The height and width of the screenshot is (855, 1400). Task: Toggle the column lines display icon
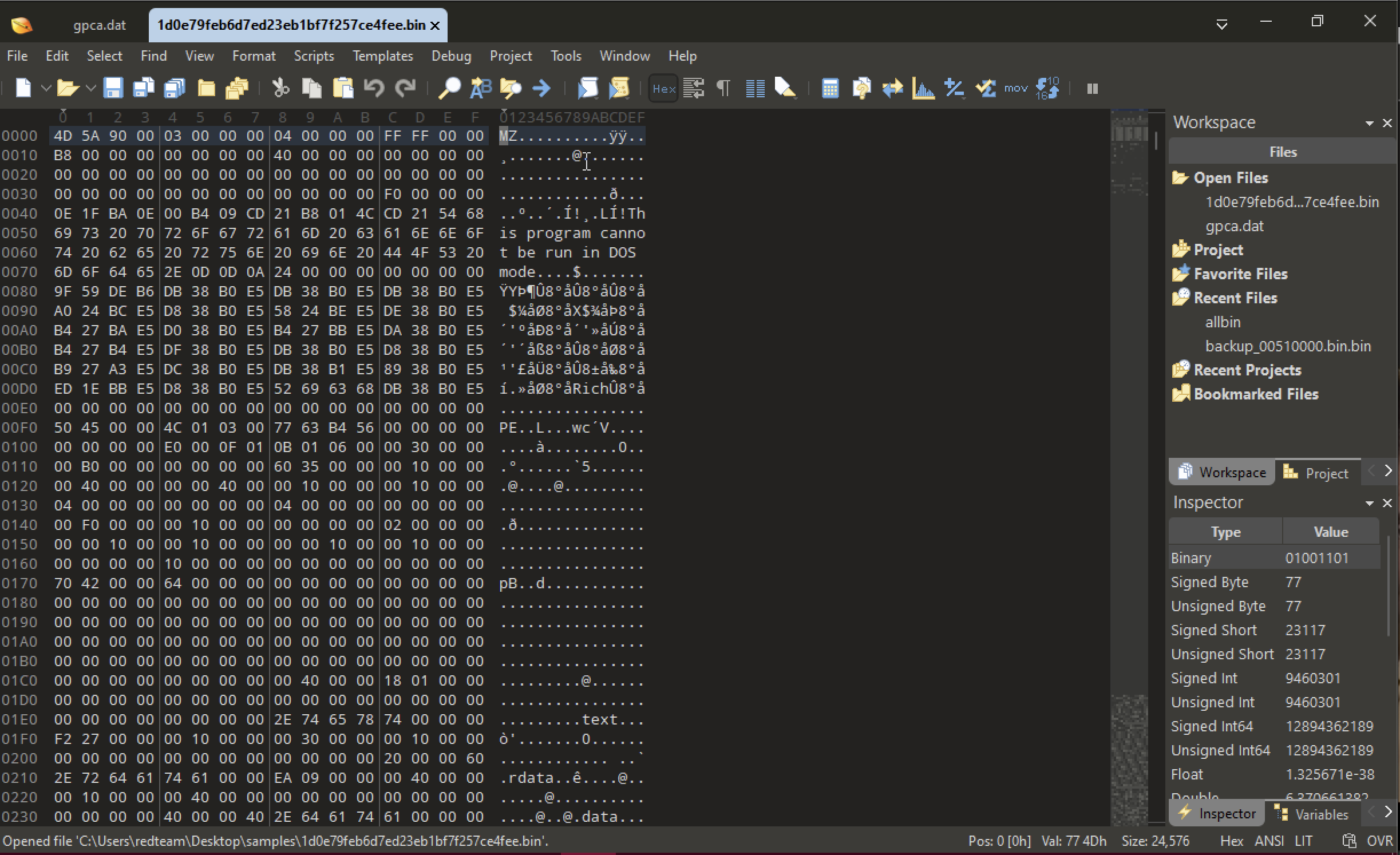[755, 89]
